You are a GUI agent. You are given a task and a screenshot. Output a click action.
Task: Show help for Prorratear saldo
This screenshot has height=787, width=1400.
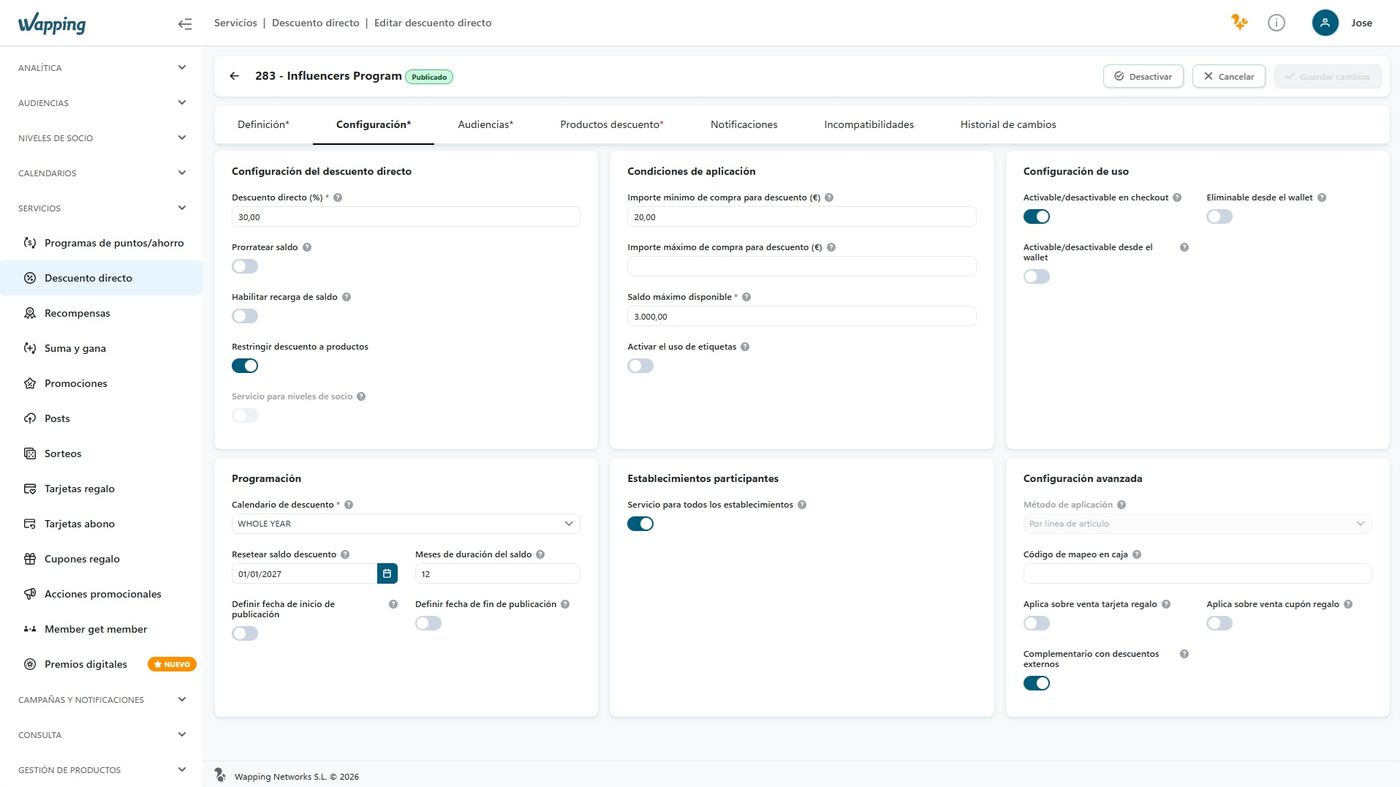(307, 247)
